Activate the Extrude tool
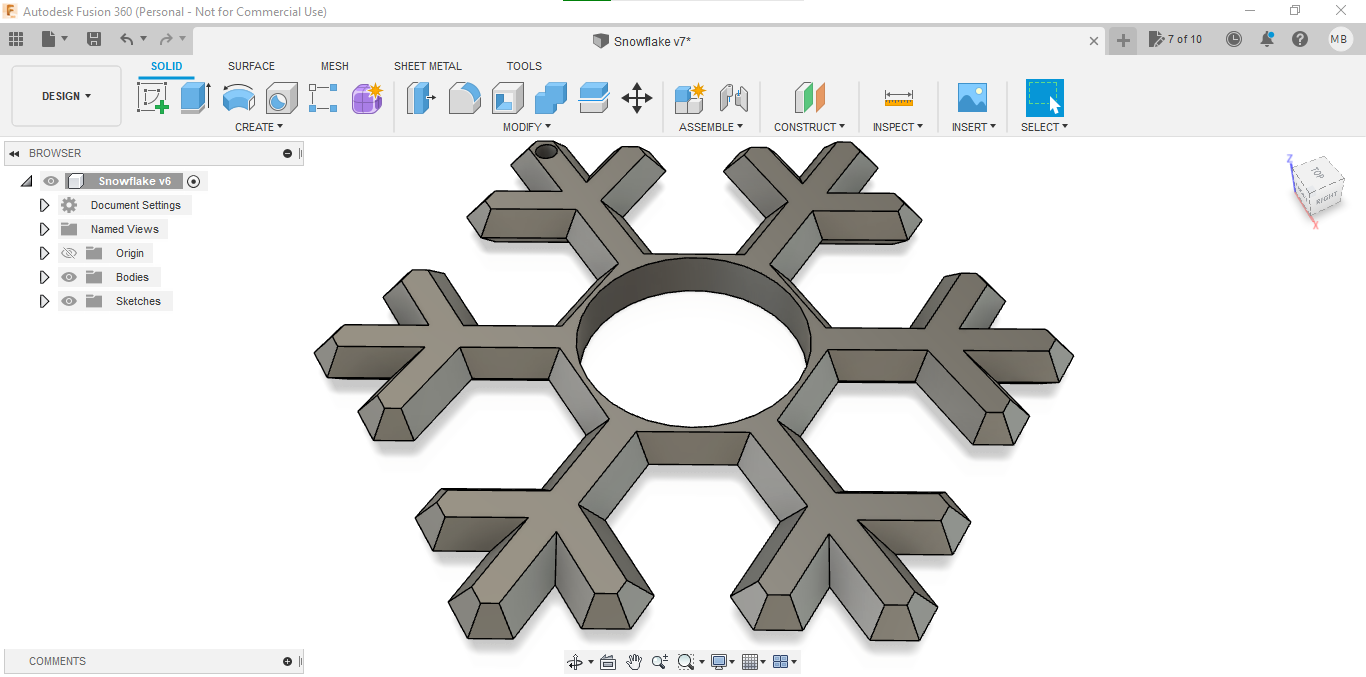 pos(193,98)
